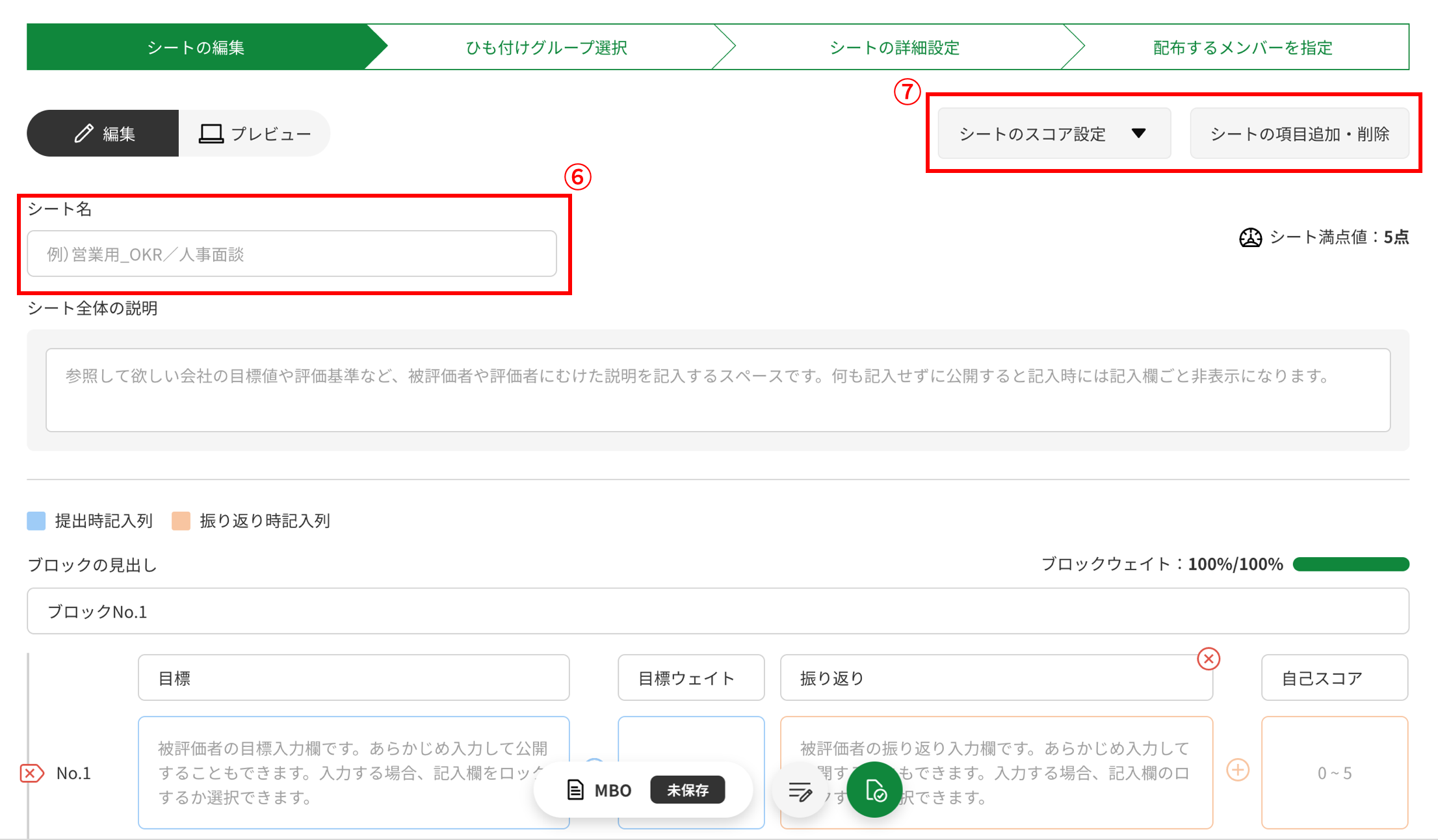Viewport: 1438px width, 840px height.
Task: Click the floating list-edit pencil icon
Action: point(800,791)
